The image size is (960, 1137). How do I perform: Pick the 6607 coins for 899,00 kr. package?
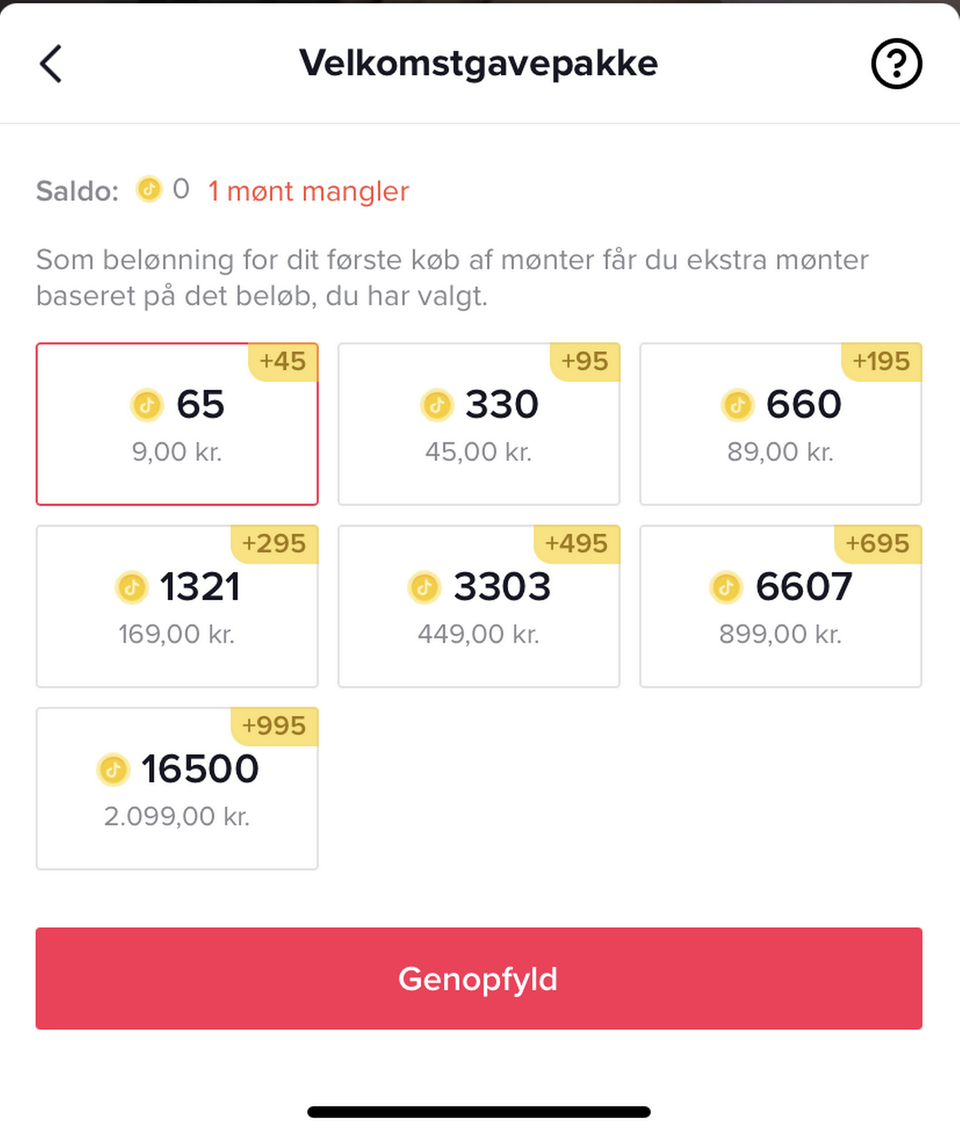pyautogui.click(x=781, y=607)
